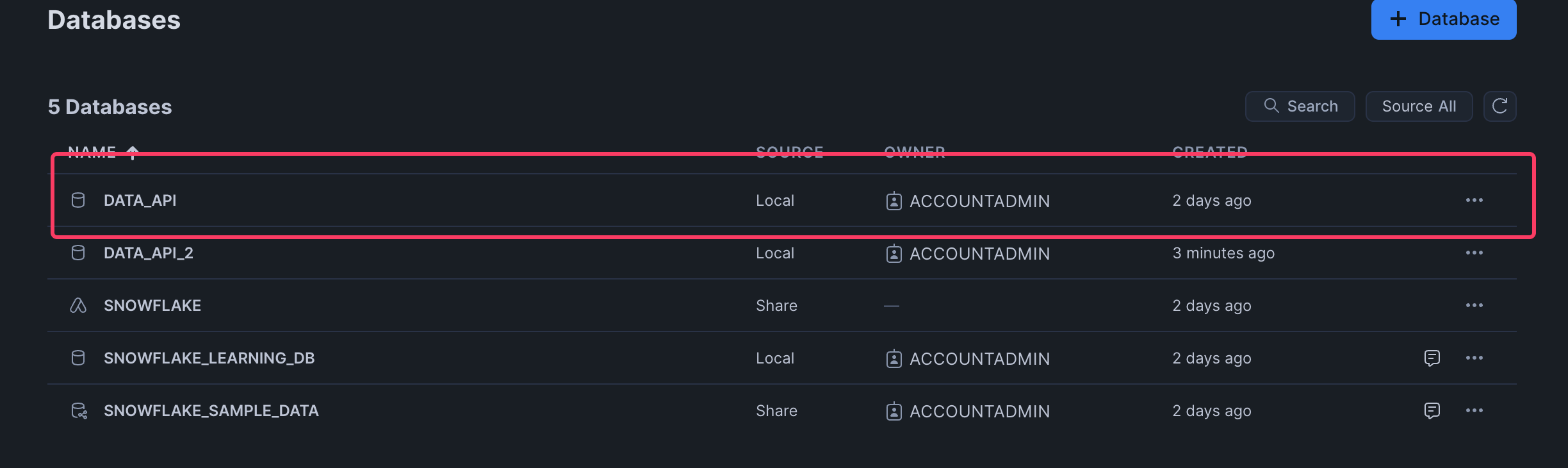
Task: Sort by the NAME column header
Action: [92, 153]
